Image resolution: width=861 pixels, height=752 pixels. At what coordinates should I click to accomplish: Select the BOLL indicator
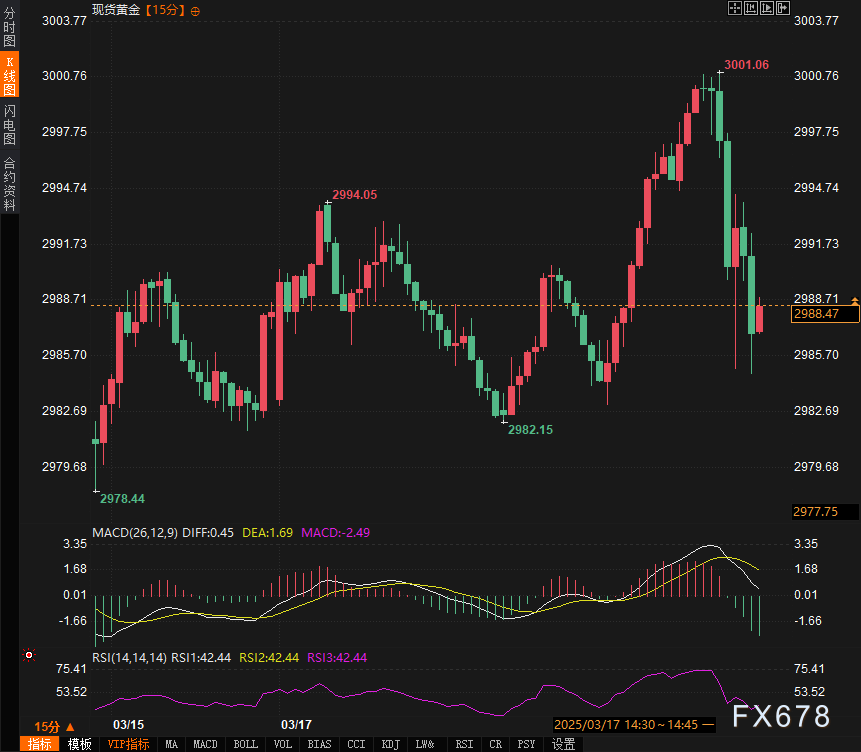tap(245, 744)
